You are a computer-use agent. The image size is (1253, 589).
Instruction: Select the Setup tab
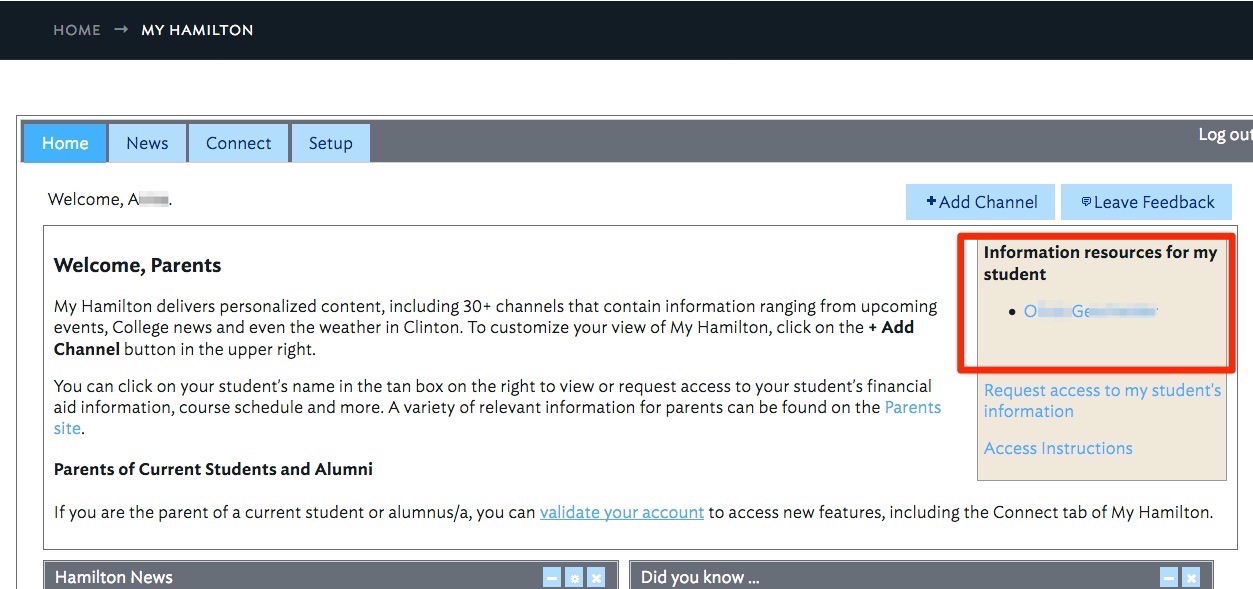tap(330, 143)
